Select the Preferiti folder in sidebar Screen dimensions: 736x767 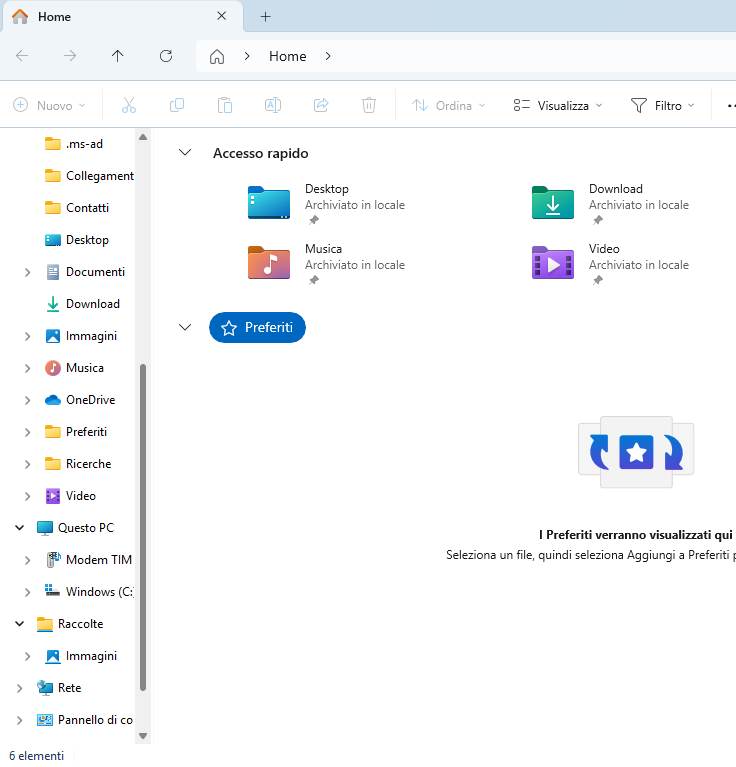click(x=76, y=432)
